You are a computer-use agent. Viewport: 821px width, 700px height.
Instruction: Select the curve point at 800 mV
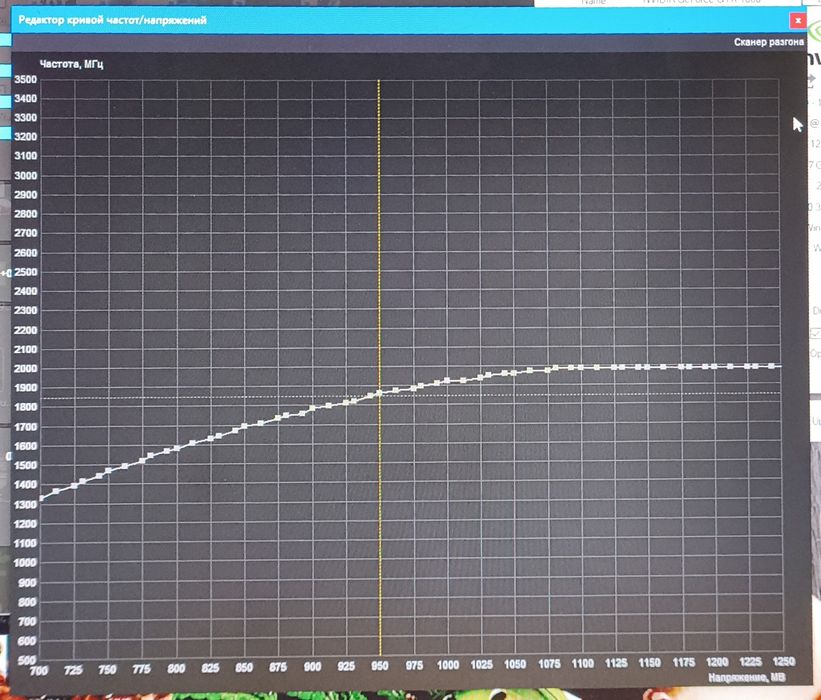(177, 448)
